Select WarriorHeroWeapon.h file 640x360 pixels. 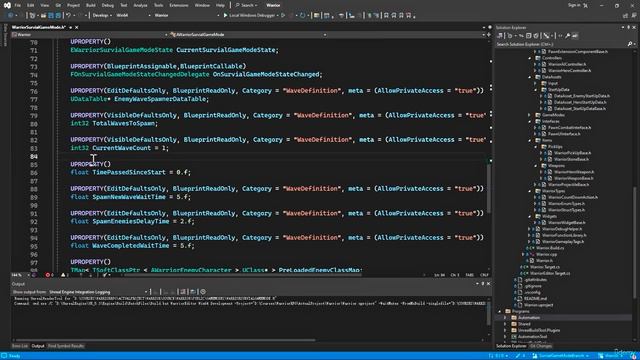click(573, 172)
